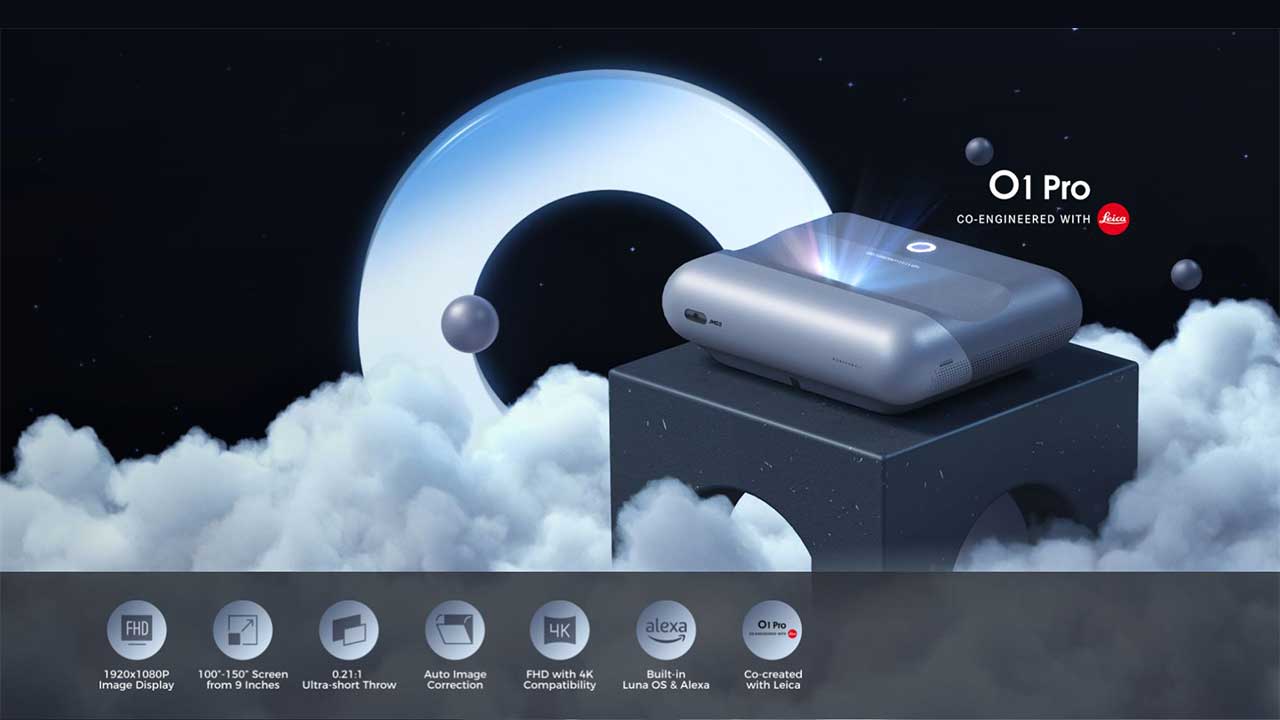Click the Built-in Luna OS & Alexa label
The width and height of the screenshot is (1280, 720).
pyautogui.click(x=666, y=680)
